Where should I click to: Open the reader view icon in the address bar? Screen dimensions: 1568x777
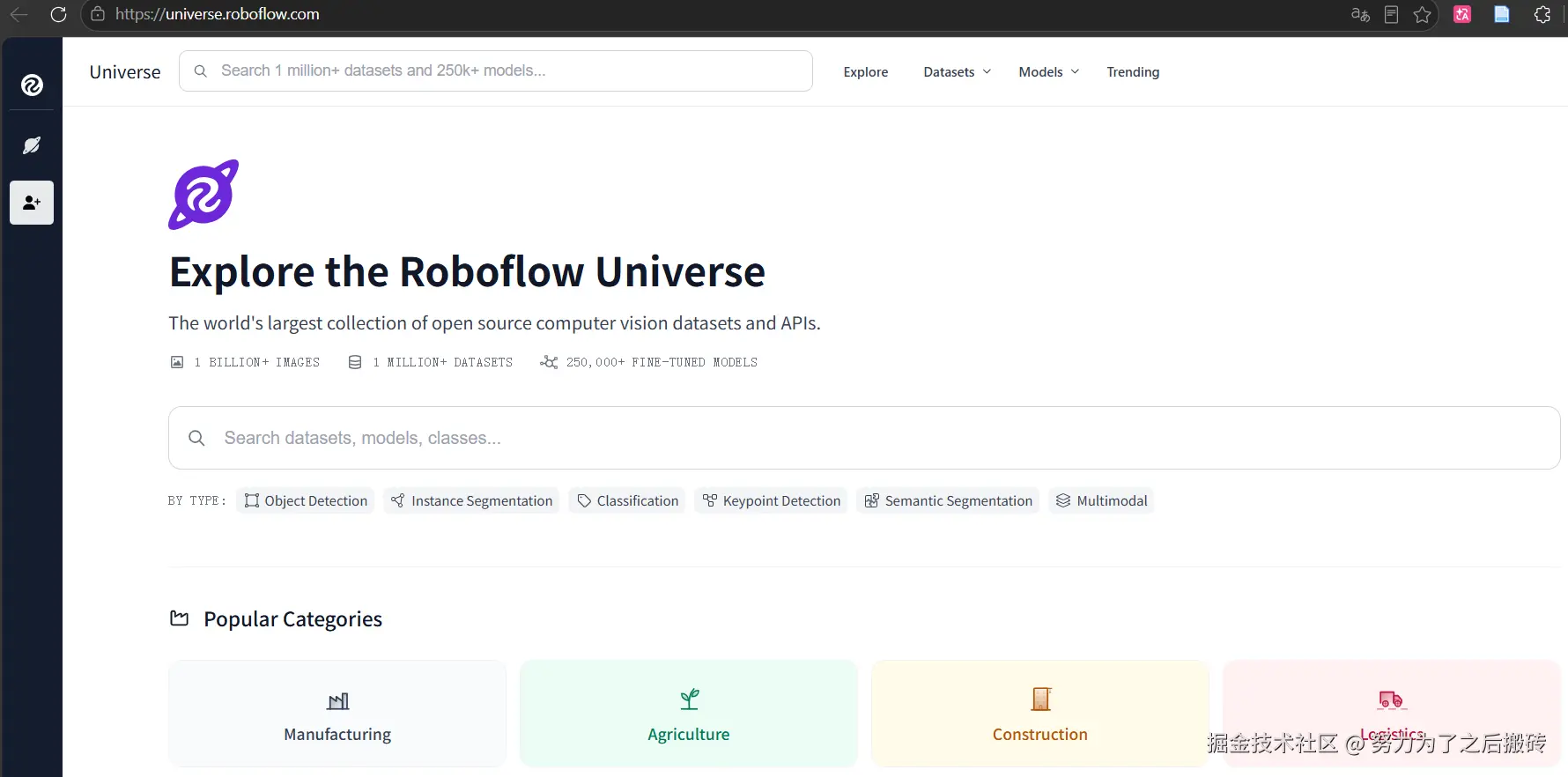(x=1392, y=14)
